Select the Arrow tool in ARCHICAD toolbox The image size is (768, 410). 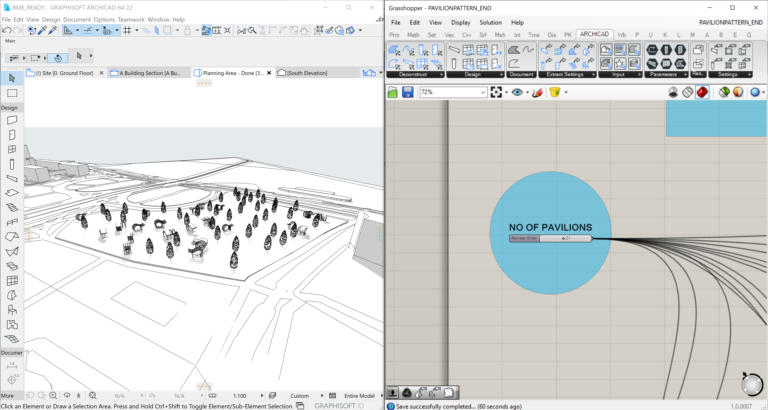point(11,77)
